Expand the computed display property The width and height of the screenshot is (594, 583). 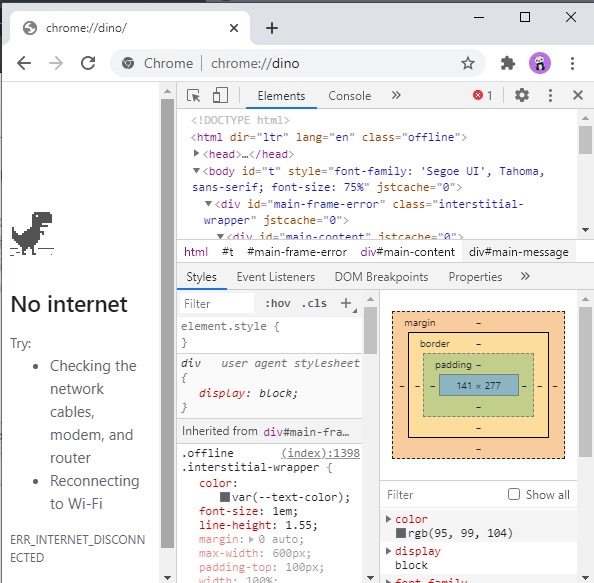pyautogui.click(x=388, y=551)
